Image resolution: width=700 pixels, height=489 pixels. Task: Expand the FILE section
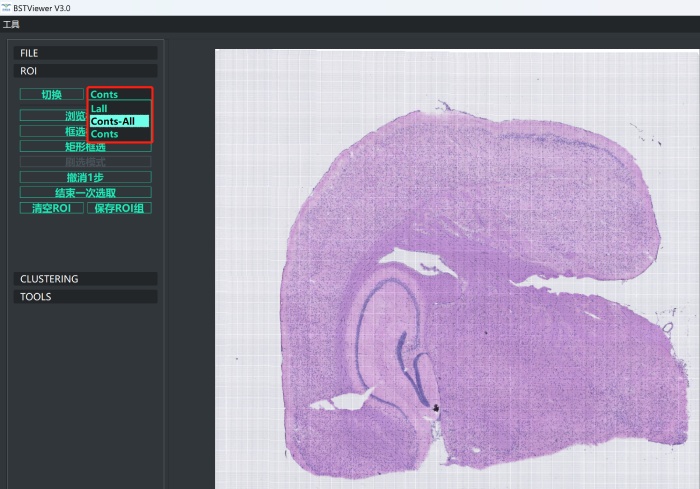click(x=86, y=53)
